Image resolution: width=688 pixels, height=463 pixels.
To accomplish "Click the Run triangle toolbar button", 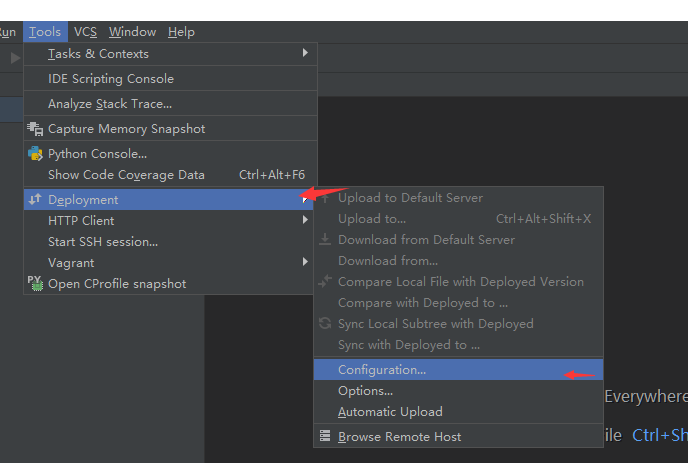I will (15, 58).
